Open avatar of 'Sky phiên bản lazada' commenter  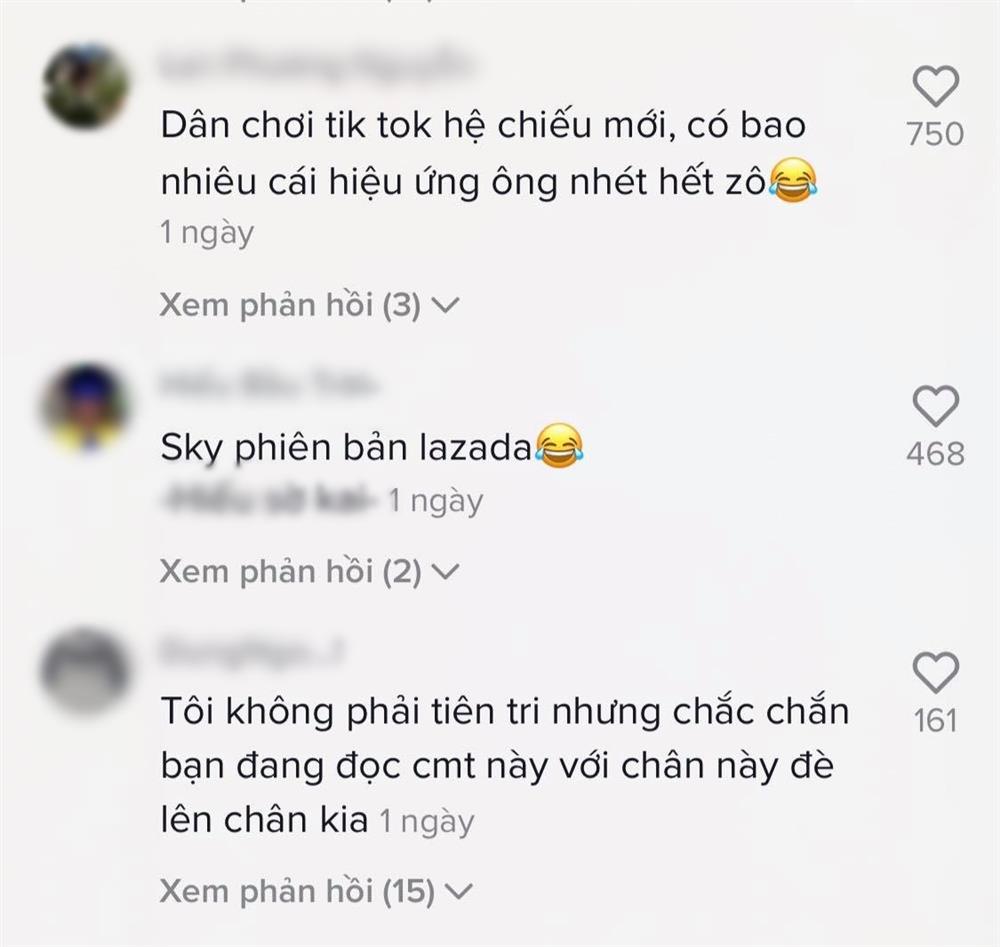85,407
